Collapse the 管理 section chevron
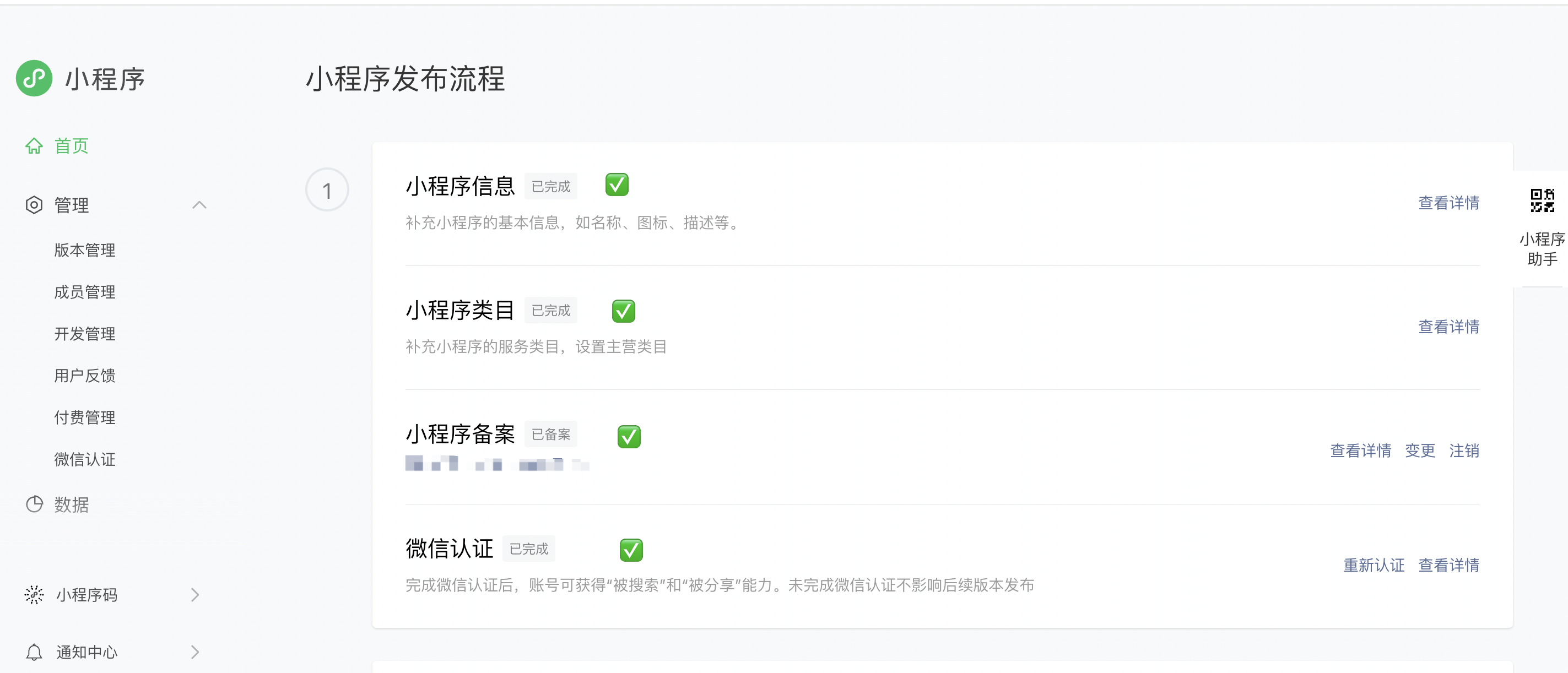 (199, 205)
